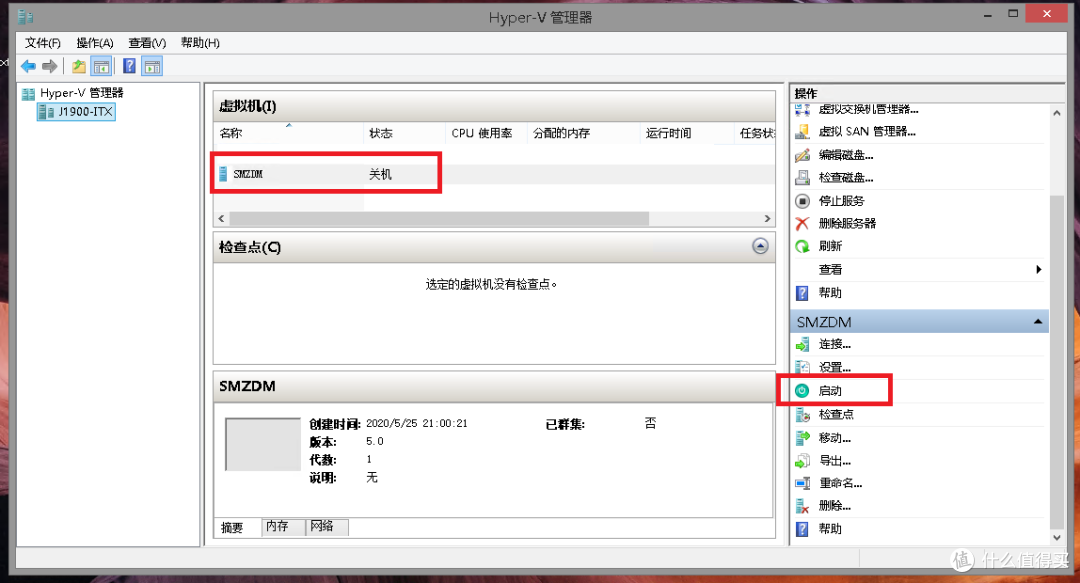Open the 操作(A) menu
Image resolution: width=1080 pixels, height=583 pixels.
[x=95, y=43]
